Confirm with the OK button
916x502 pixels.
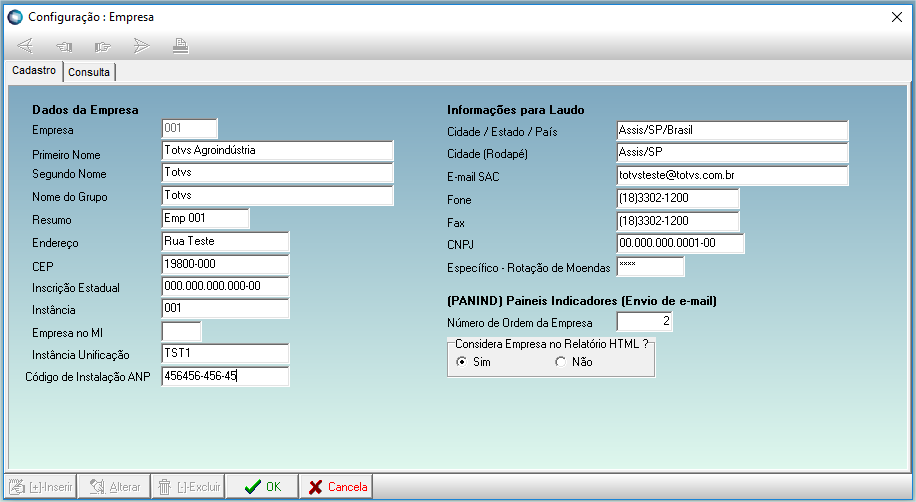tap(262, 487)
